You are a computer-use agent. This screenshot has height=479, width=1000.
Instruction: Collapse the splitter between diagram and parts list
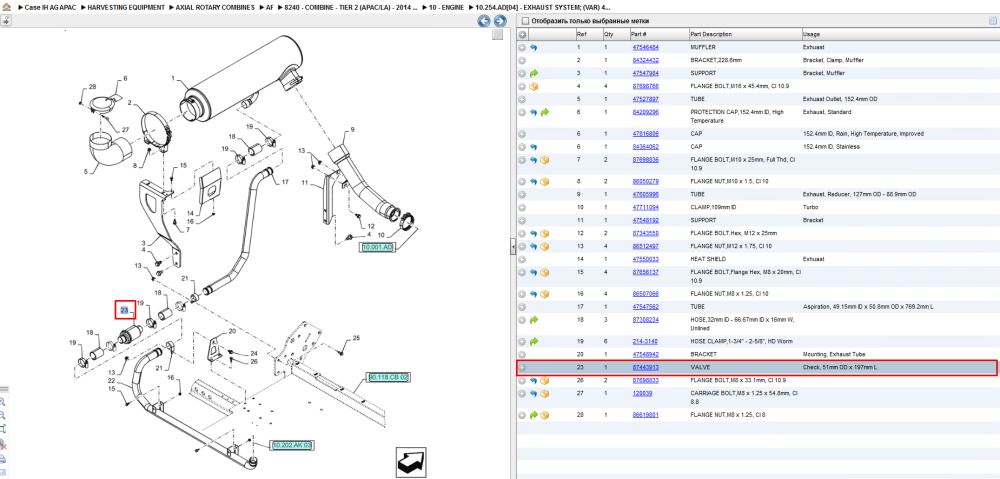click(x=512, y=247)
